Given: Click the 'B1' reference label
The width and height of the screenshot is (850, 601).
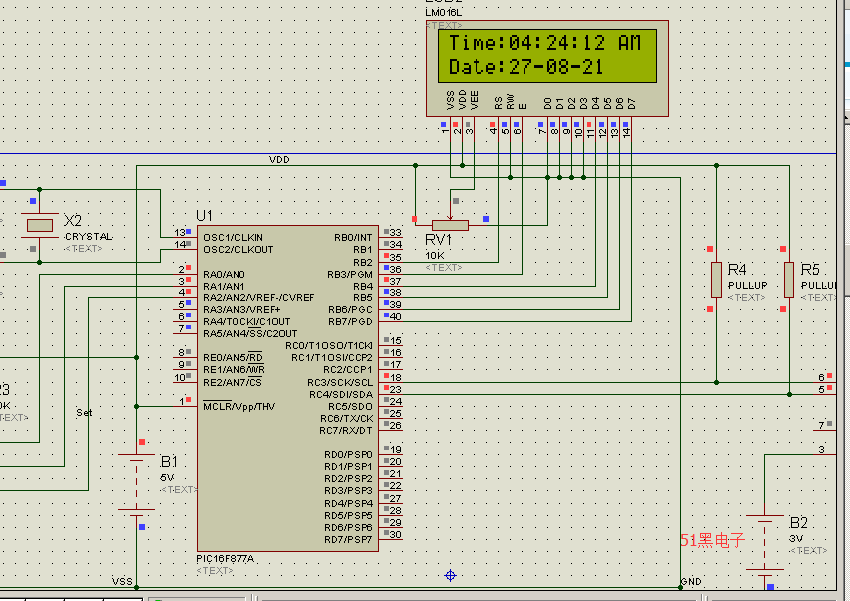Looking at the screenshot, I should [x=169, y=462].
